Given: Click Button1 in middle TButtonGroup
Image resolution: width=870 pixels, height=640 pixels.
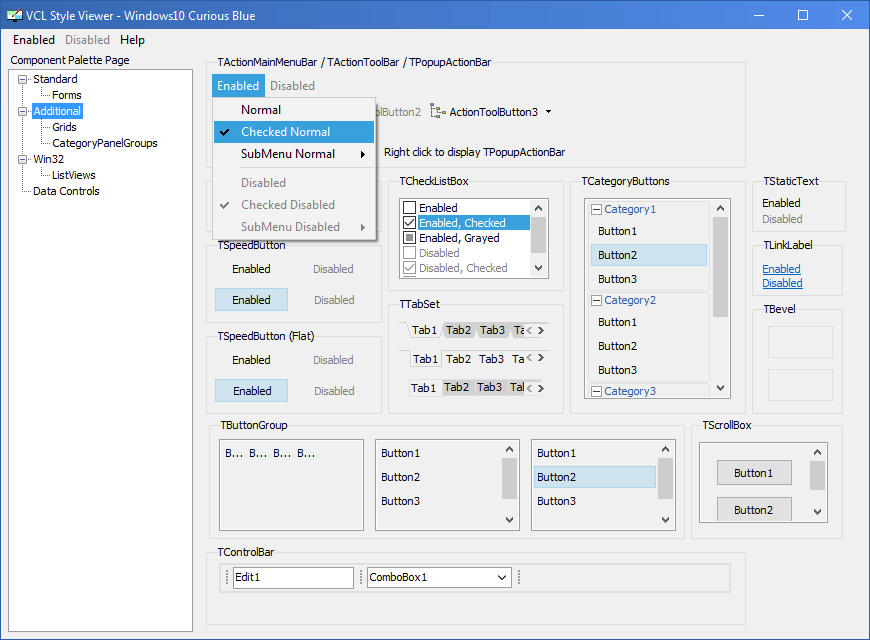Looking at the screenshot, I should [x=438, y=453].
